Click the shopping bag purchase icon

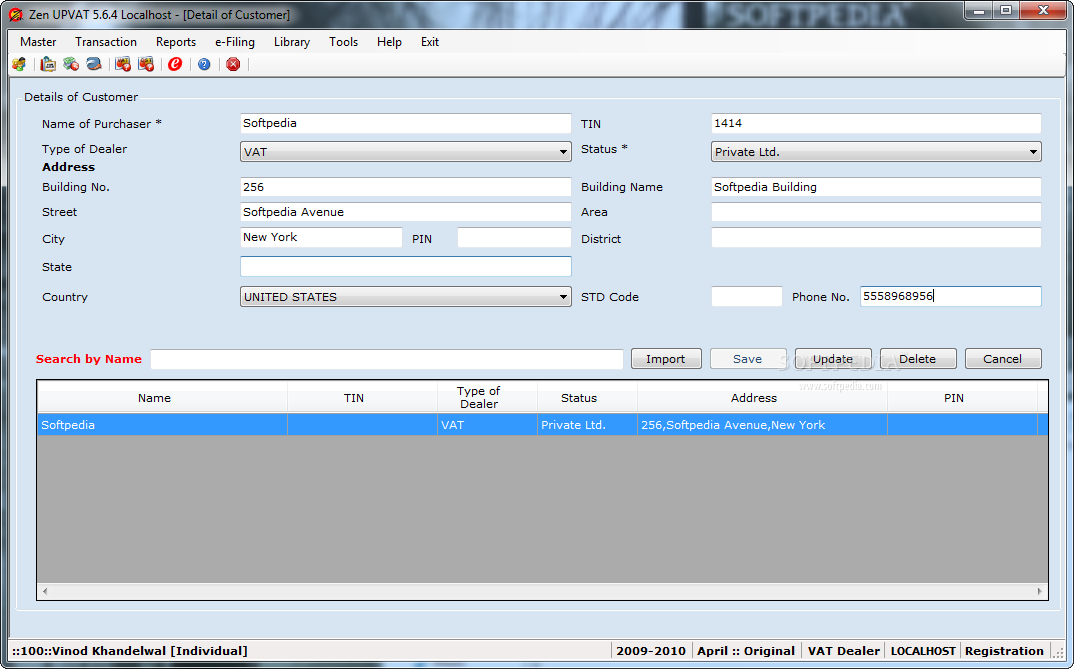tap(48, 64)
